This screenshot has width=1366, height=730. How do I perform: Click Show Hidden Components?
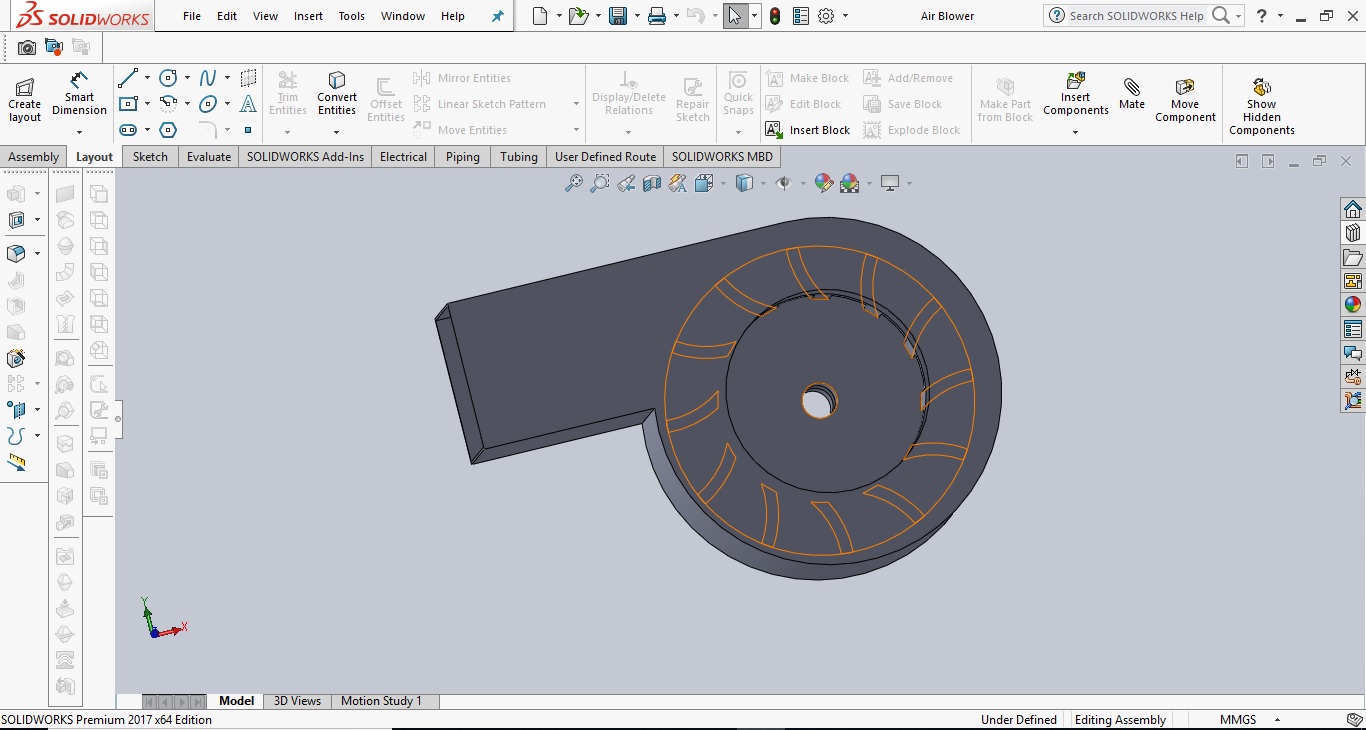(1261, 105)
